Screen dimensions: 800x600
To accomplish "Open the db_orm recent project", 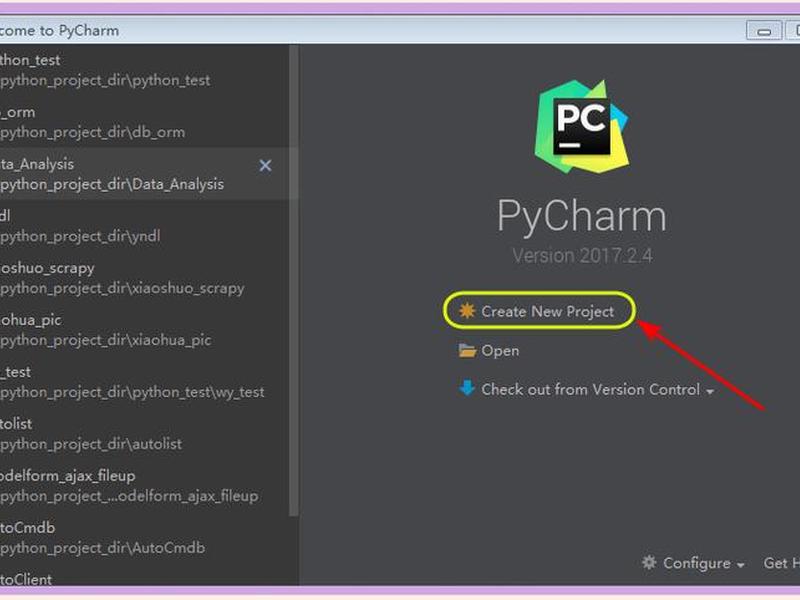I will point(144,122).
